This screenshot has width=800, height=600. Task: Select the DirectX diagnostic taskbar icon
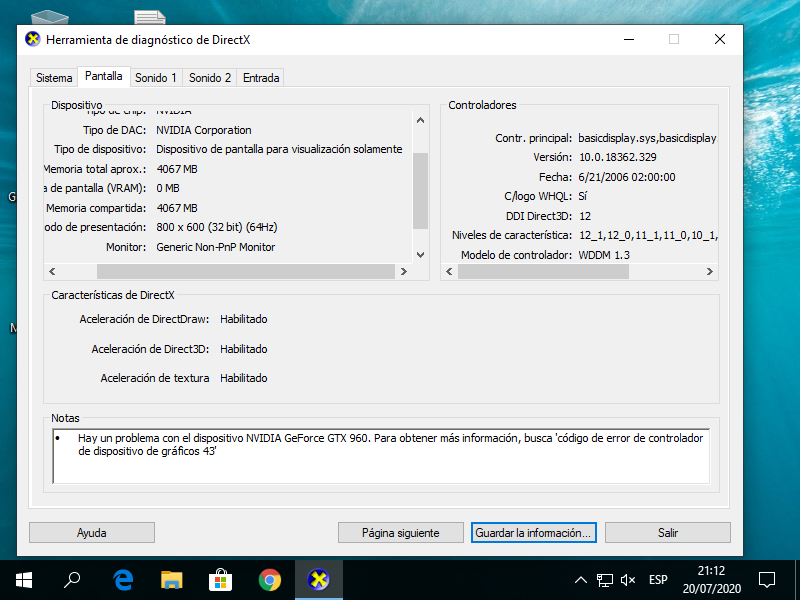(x=318, y=580)
